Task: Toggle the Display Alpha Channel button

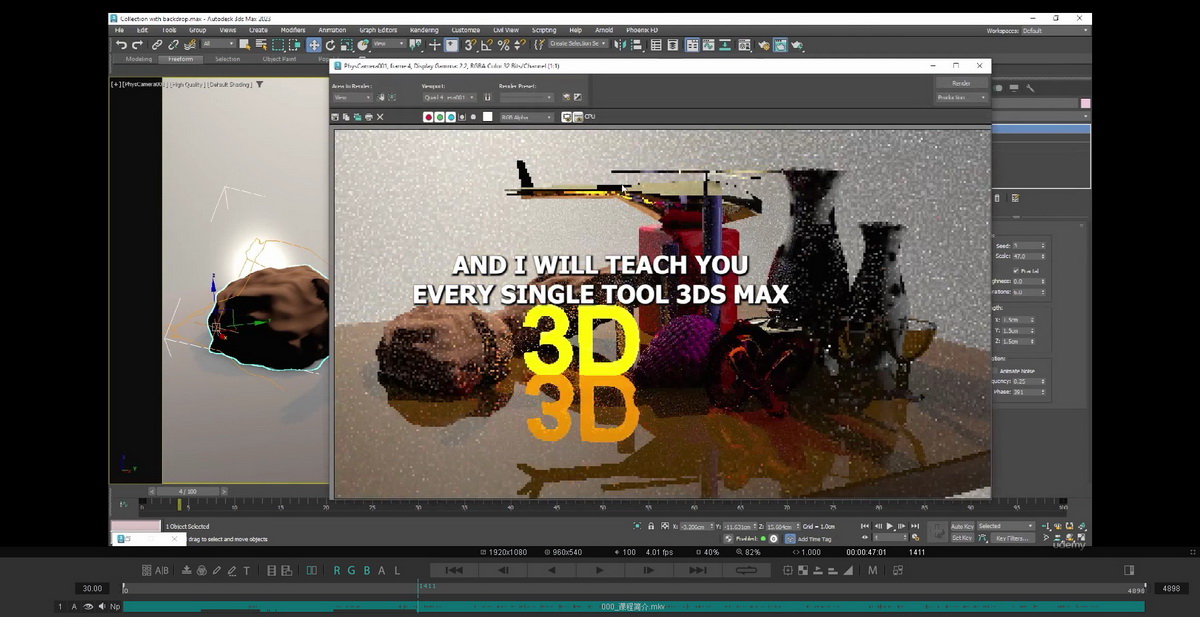Action: coord(462,117)
